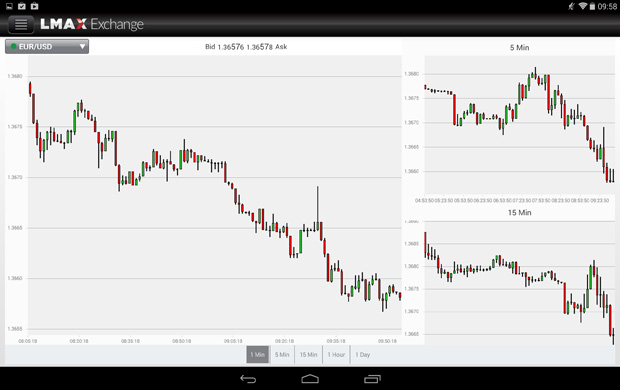The image size is (620, 390).
Task: Click the dropdown arrow beside EUR/USD
Action: tap(82, 47)
